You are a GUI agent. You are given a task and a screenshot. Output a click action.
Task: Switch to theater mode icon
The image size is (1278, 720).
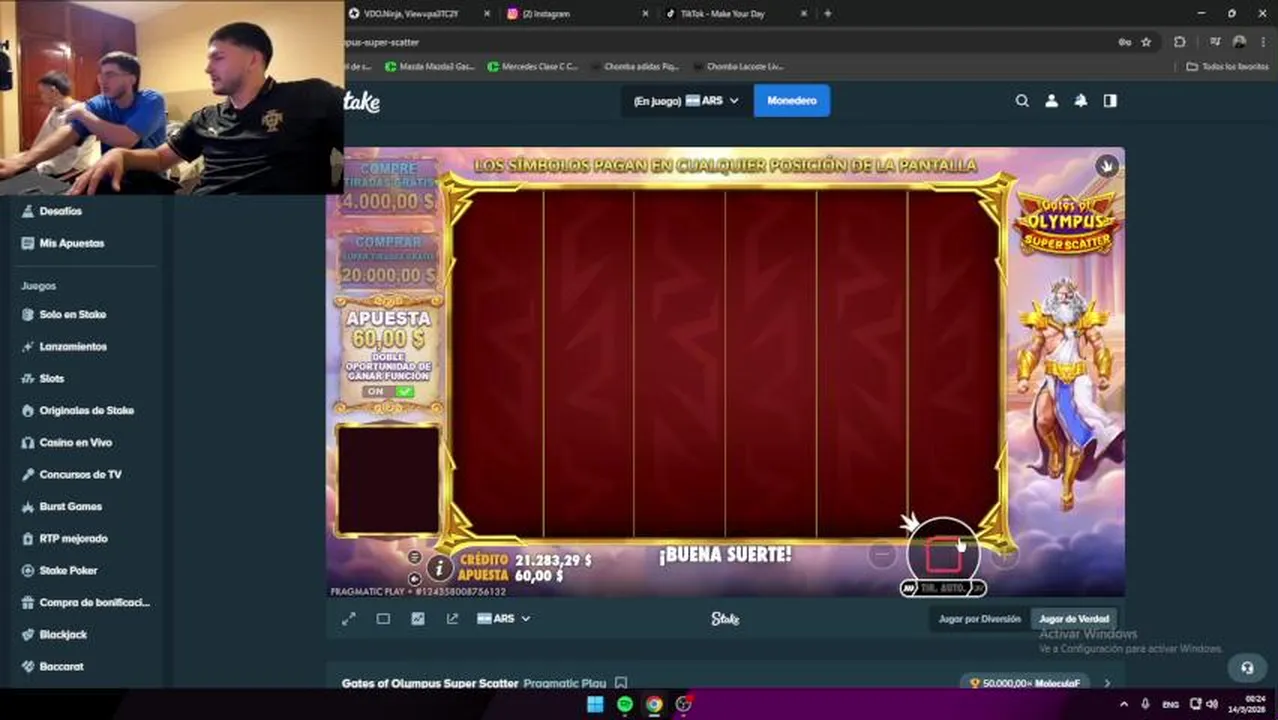(383, 619)
